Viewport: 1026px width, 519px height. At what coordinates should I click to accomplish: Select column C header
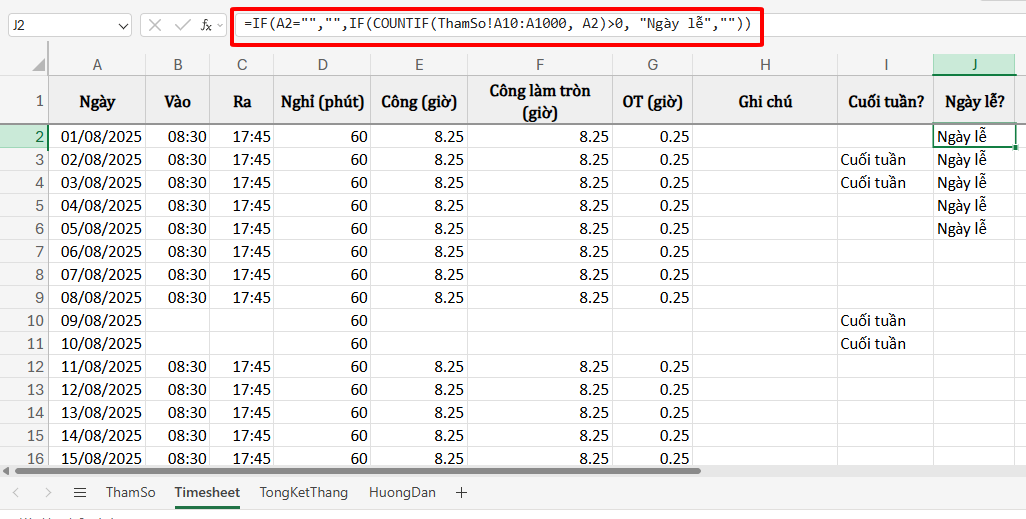click(x=242, y=64)
